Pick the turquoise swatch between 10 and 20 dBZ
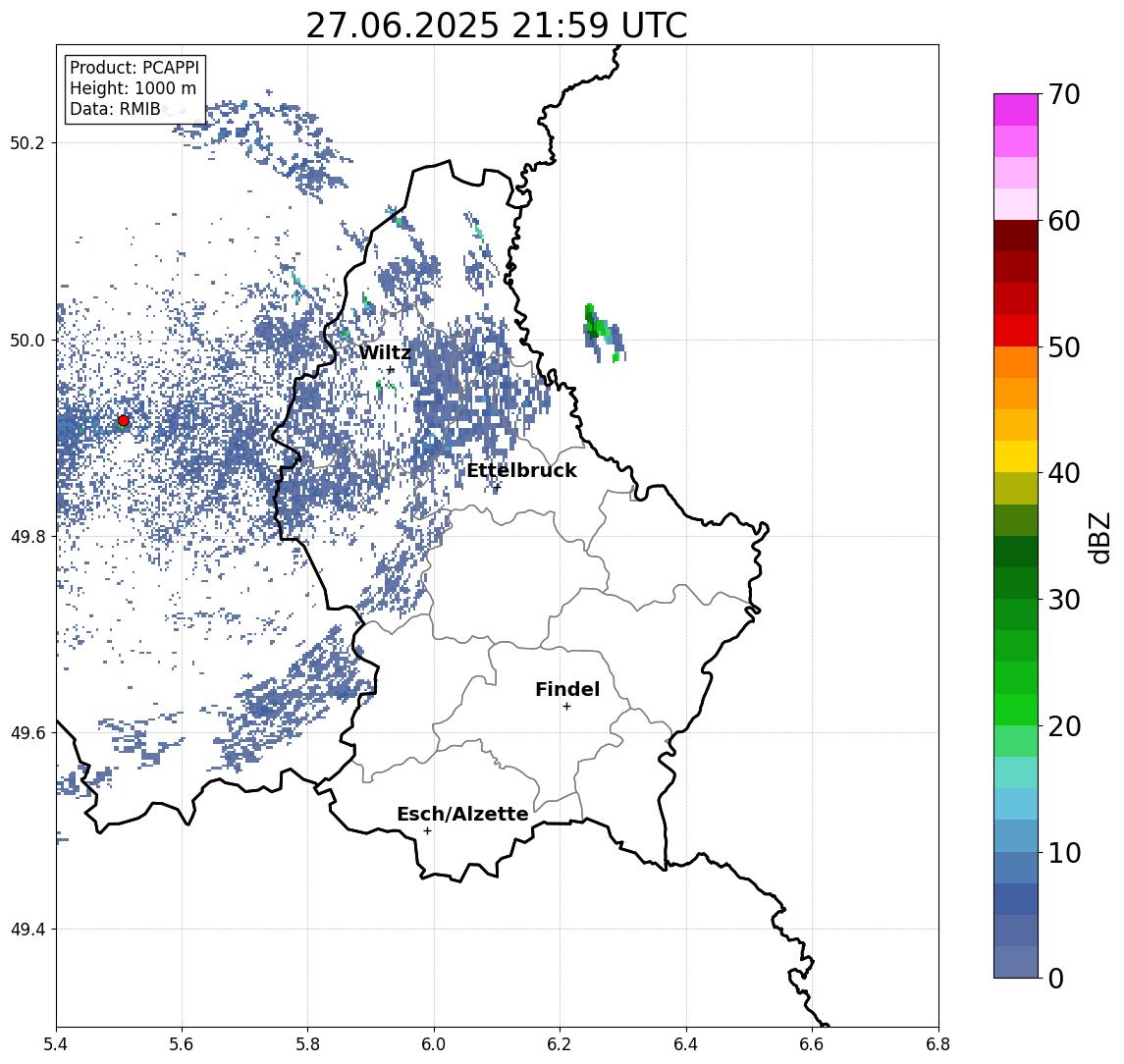Image resolution: width=1124 pixels, height=1064 pixels. 1016,772
